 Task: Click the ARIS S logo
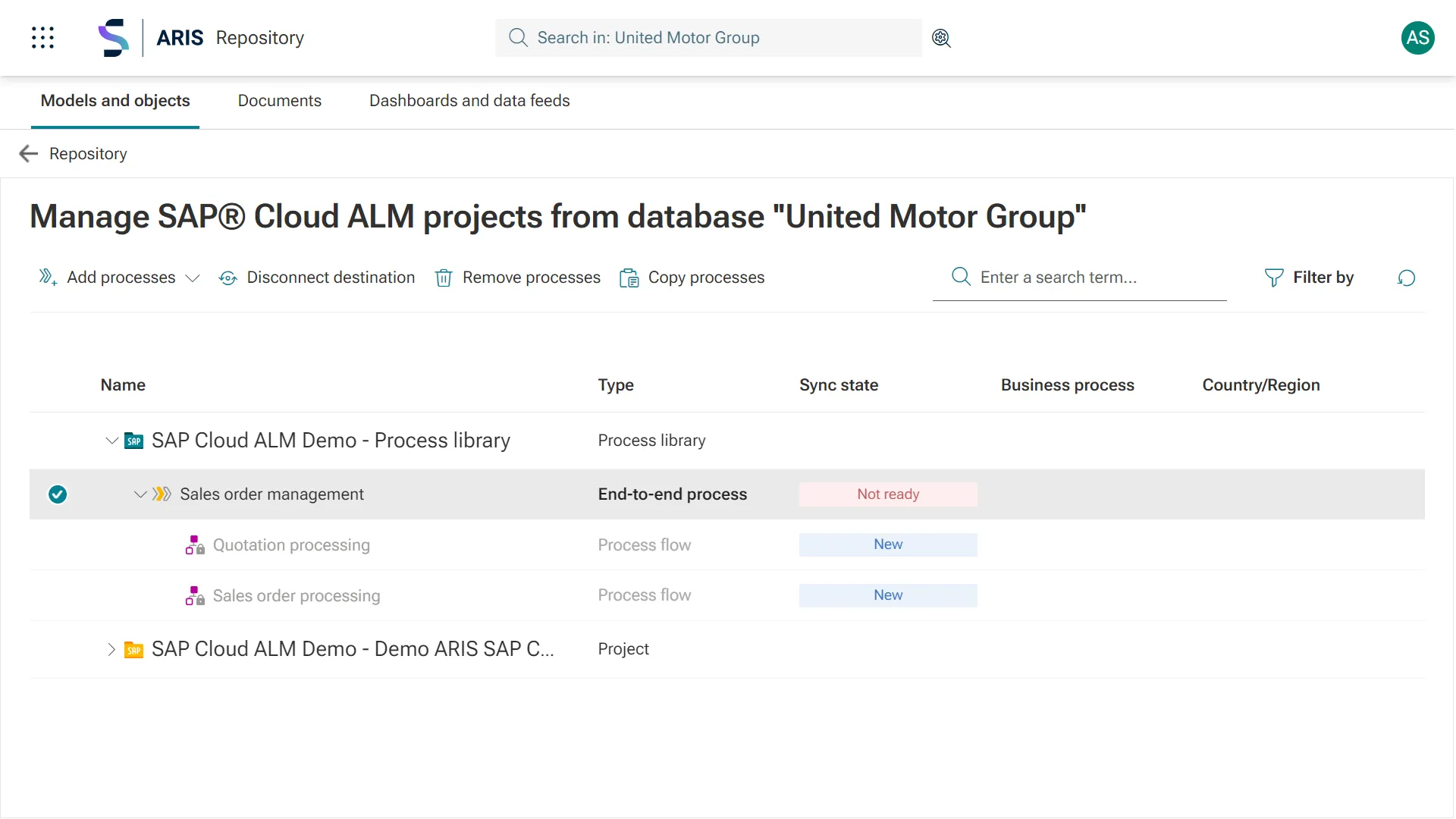[114, 38]
